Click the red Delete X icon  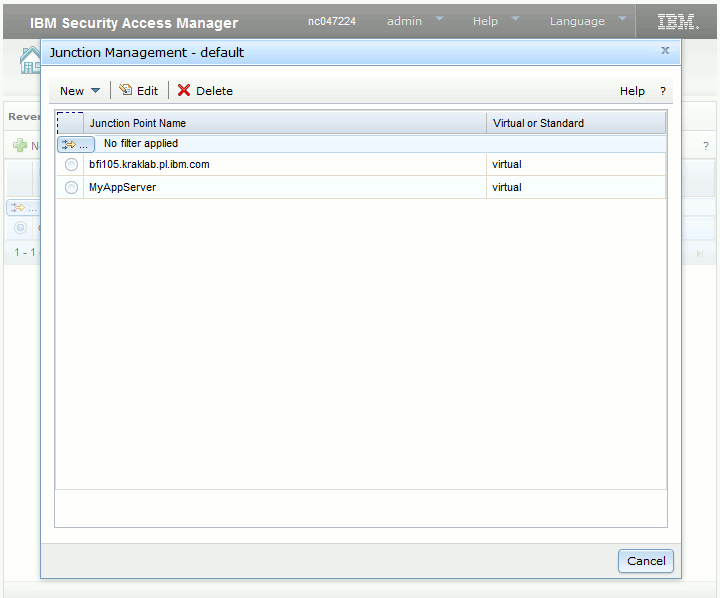(x=184, y=90)
